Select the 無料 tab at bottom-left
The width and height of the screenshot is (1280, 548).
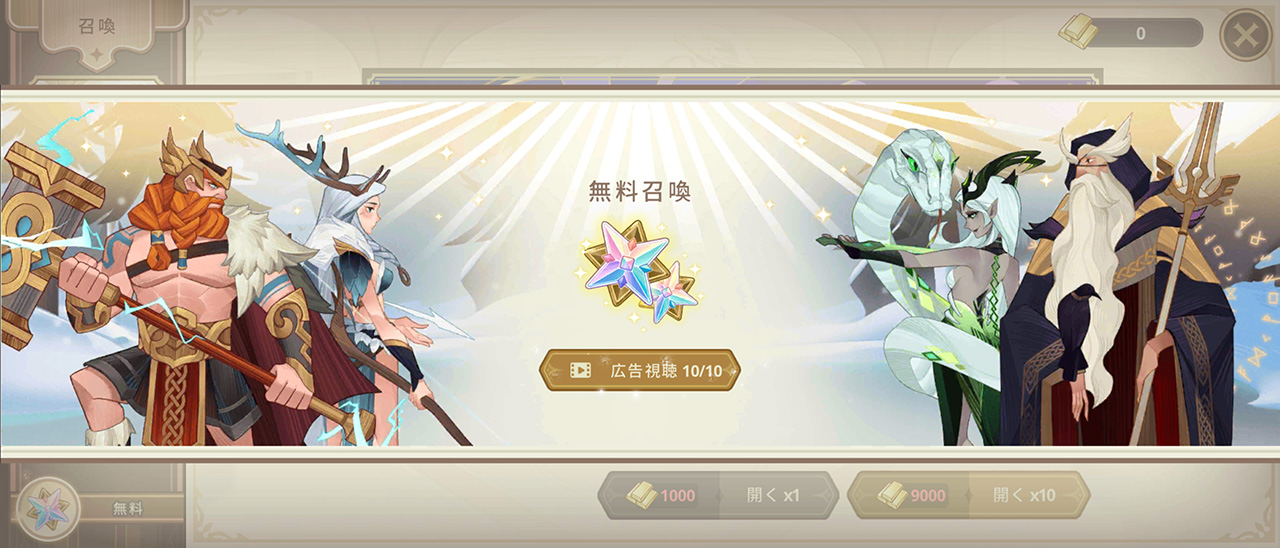[128, 508]
